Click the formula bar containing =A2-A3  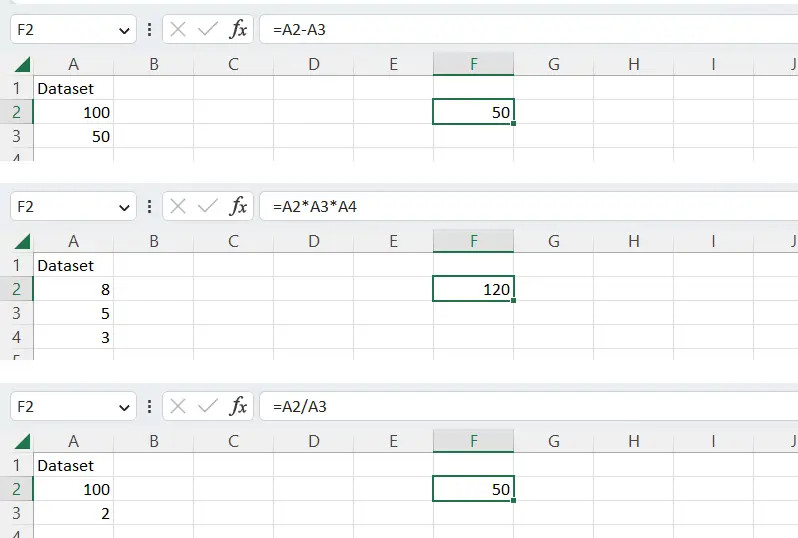point(520,30)
